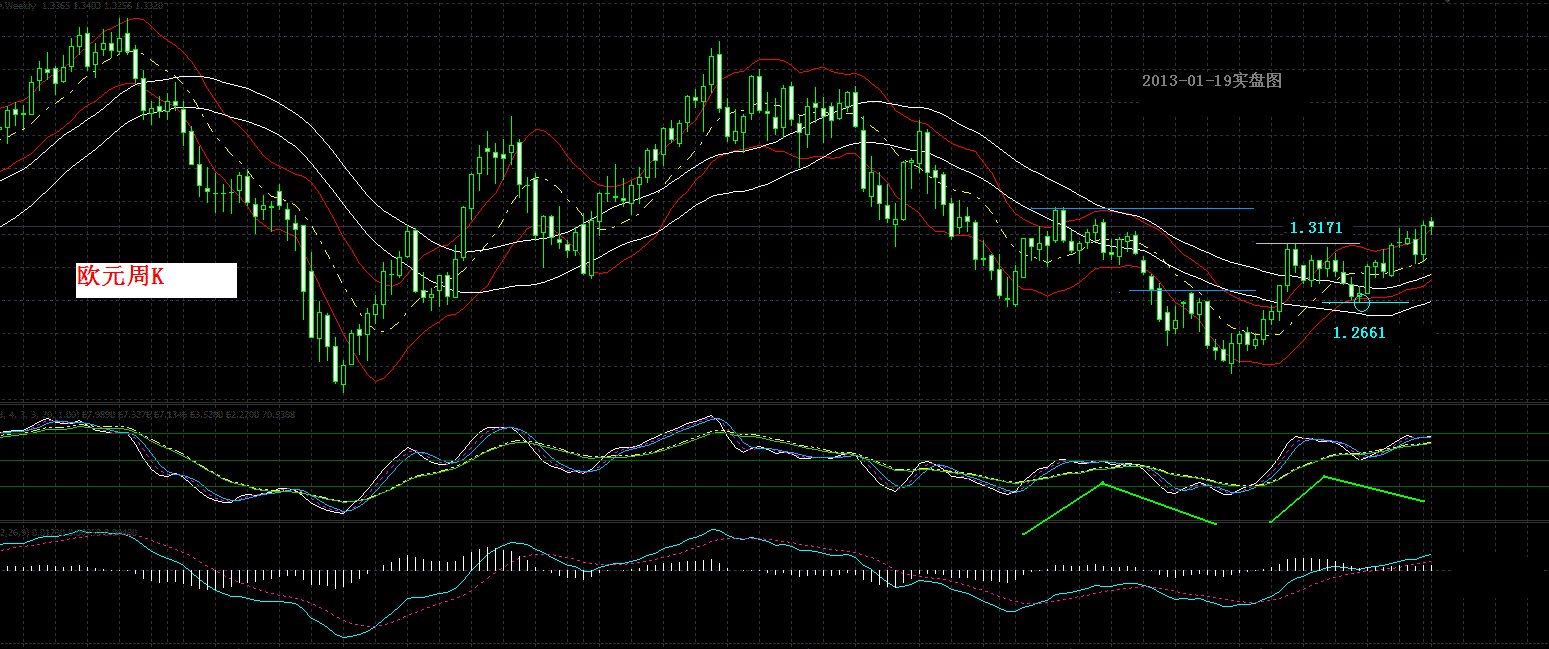1549x649 pixels.
Task: Click the 1.2661 price label
Action: click(x=1360, y=333)
